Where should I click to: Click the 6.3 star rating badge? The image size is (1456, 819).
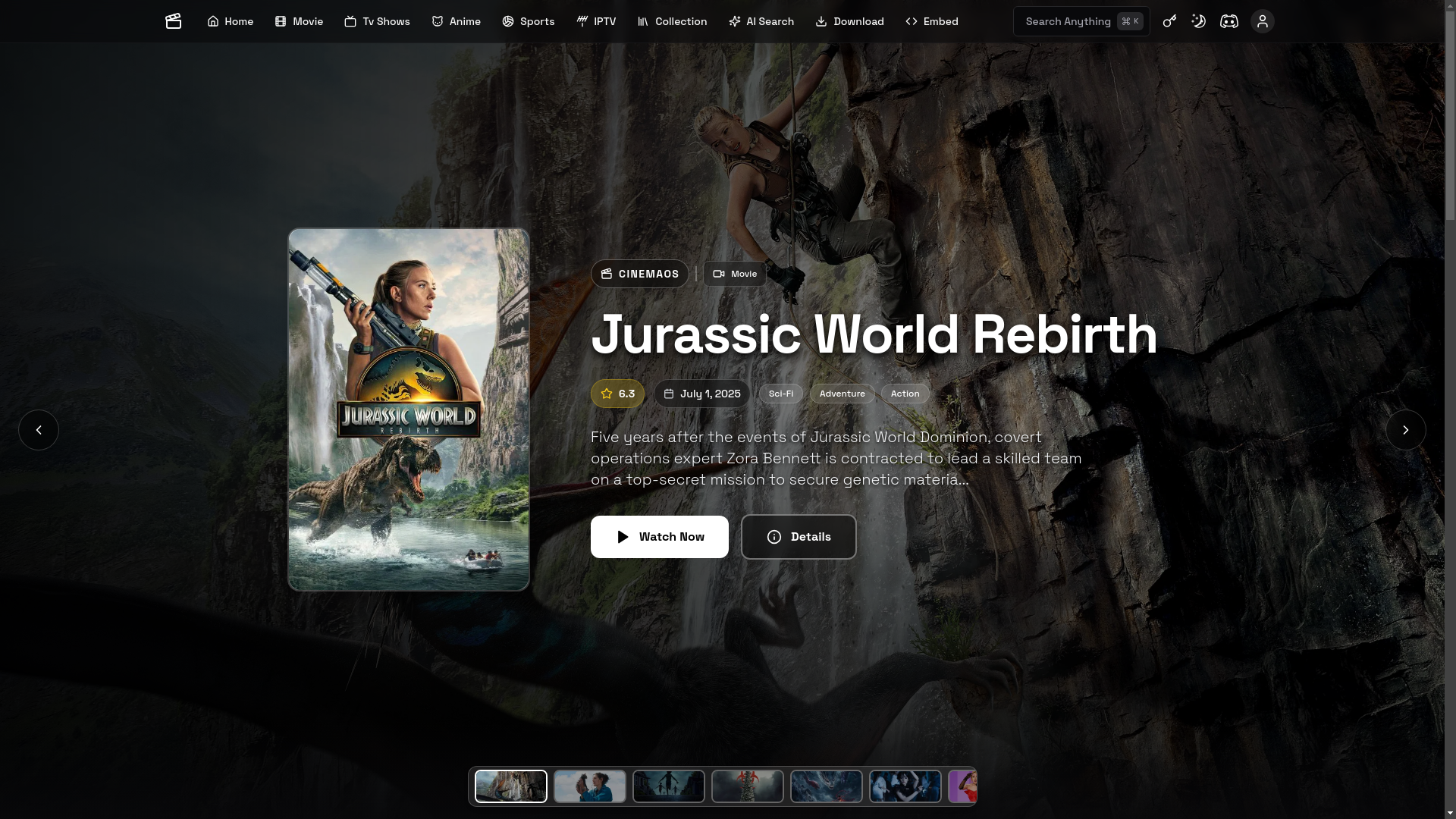click(x=617, y=394)
